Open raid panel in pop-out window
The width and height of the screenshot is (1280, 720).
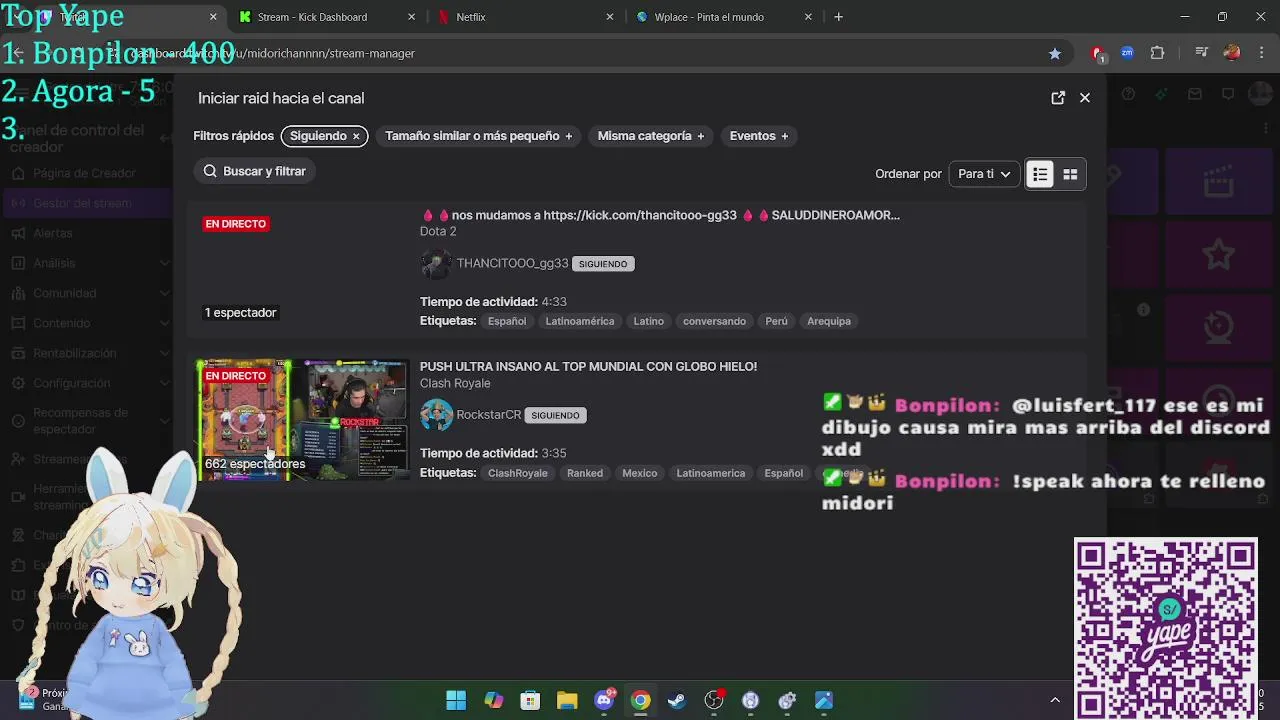tap(1058, 98)
